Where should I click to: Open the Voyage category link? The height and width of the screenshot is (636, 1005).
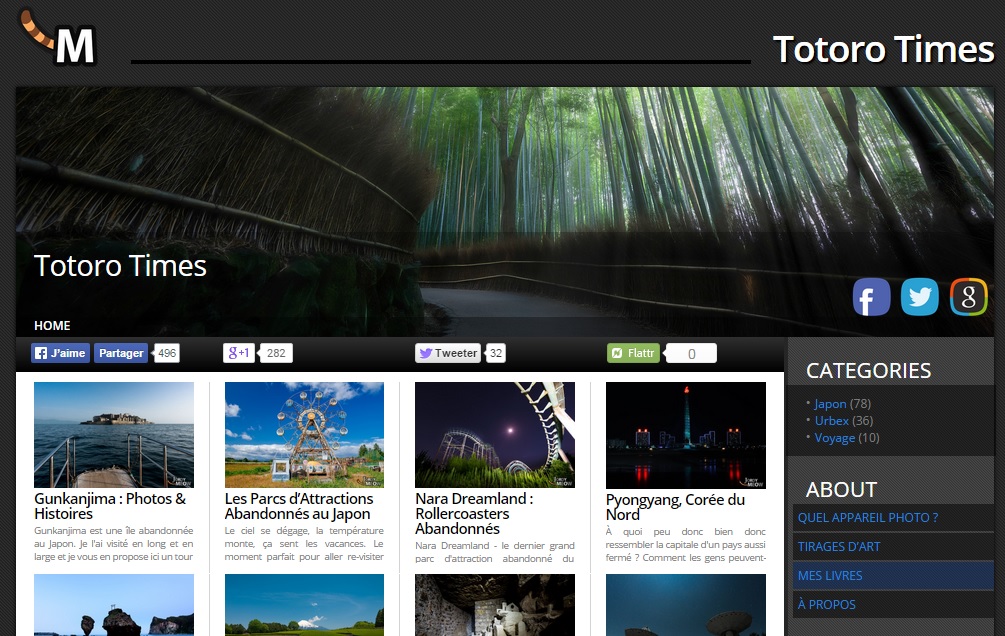coord(834,438)
